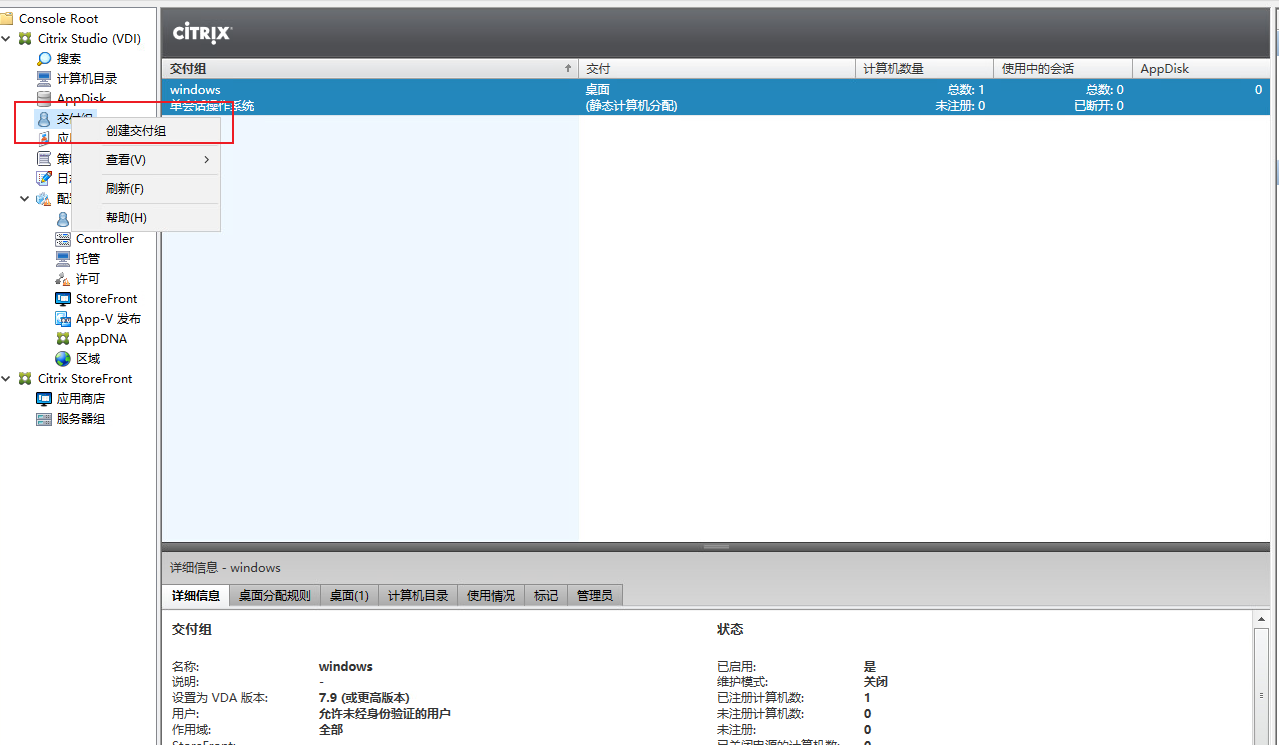Click 刷新(F) in the context menu

pyautogui.click(x=125, y=189)
